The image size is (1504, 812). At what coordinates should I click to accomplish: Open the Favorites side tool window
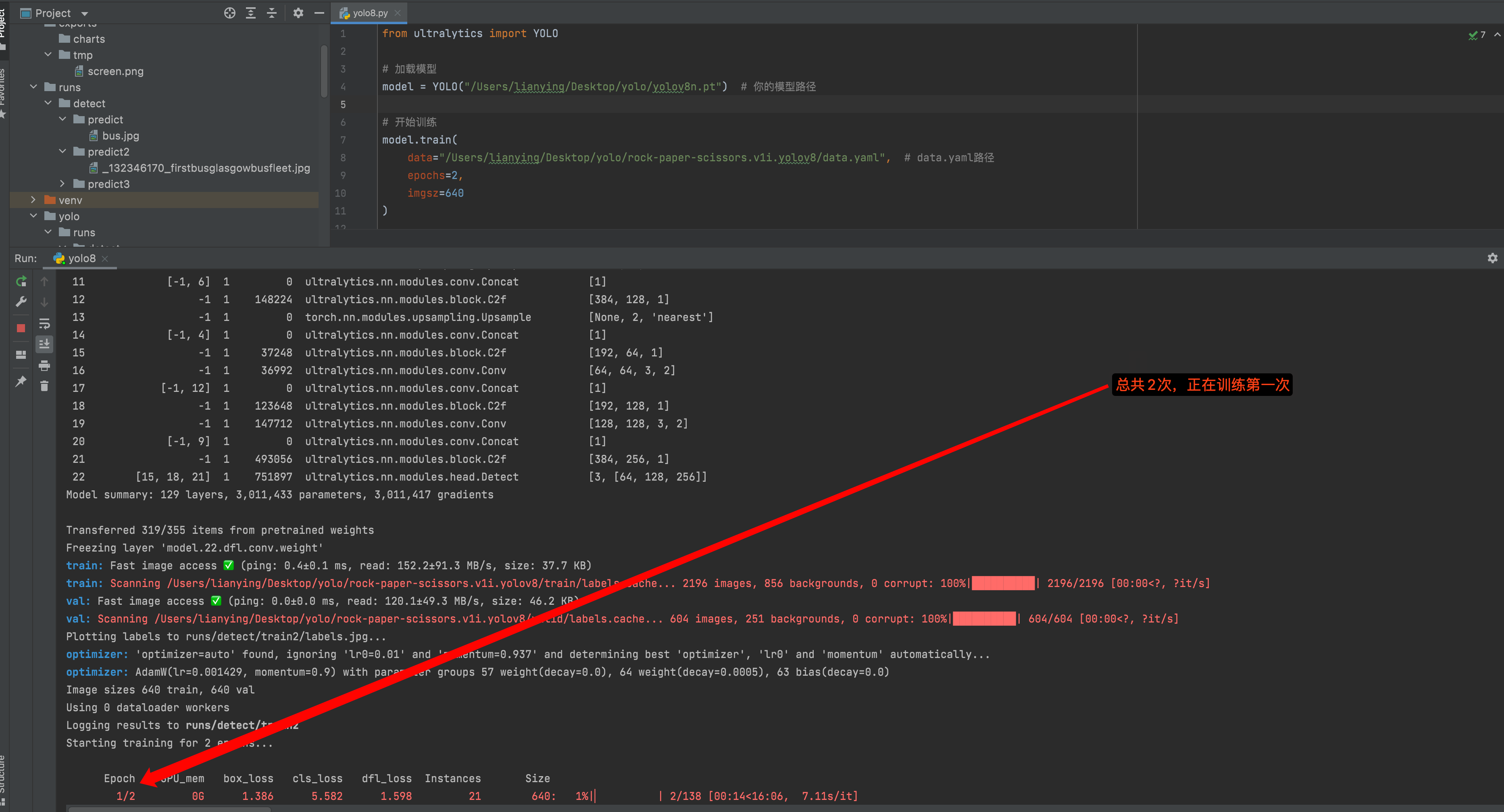point(3,94)
